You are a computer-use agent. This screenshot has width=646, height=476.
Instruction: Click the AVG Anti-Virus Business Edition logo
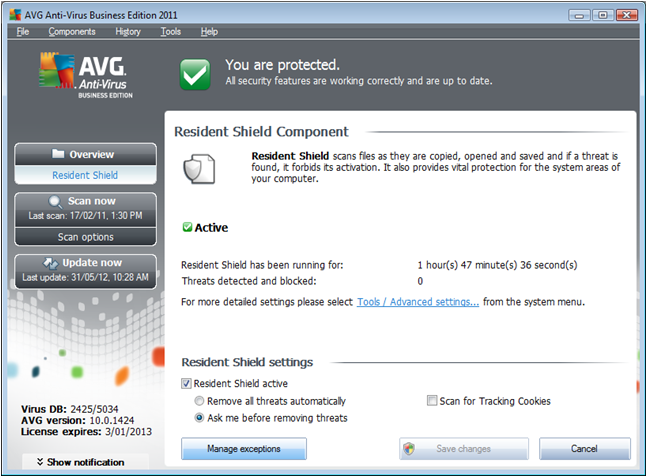tap(86, 75)
